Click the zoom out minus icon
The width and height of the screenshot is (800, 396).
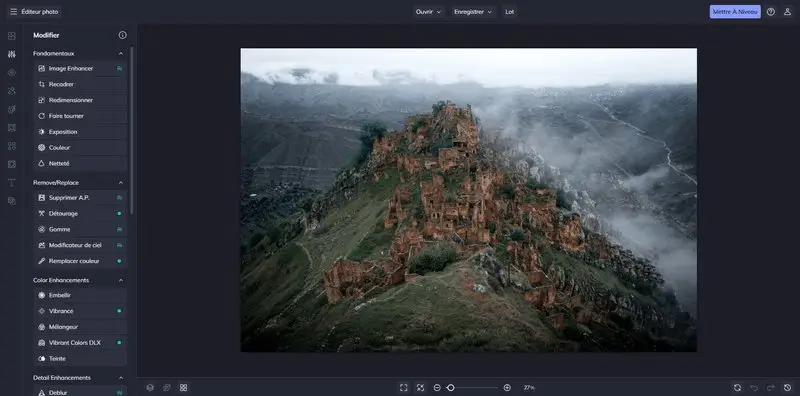pos(437,388)
